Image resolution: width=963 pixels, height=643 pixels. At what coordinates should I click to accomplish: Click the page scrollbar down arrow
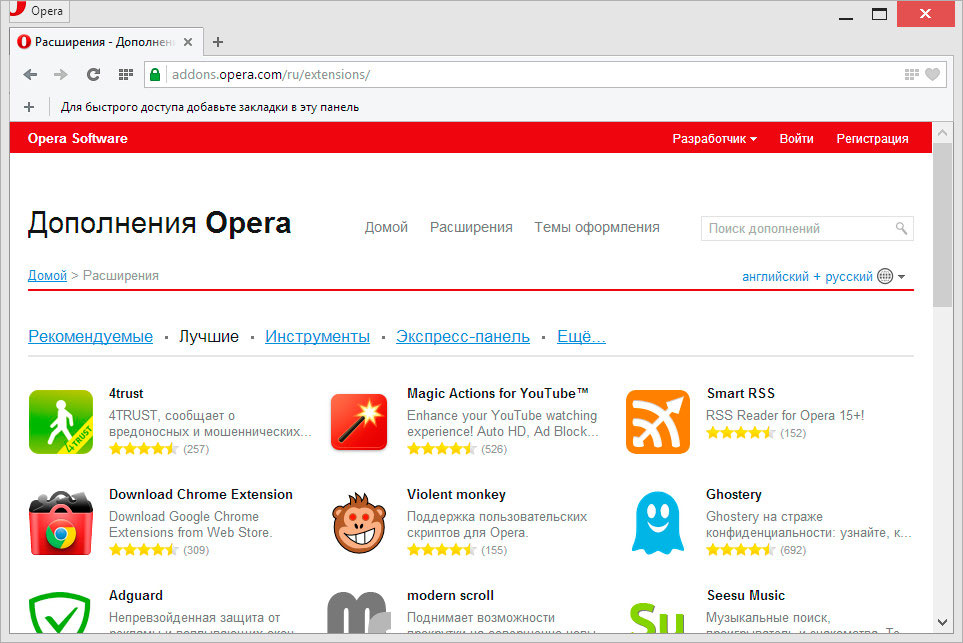(942, 623)
